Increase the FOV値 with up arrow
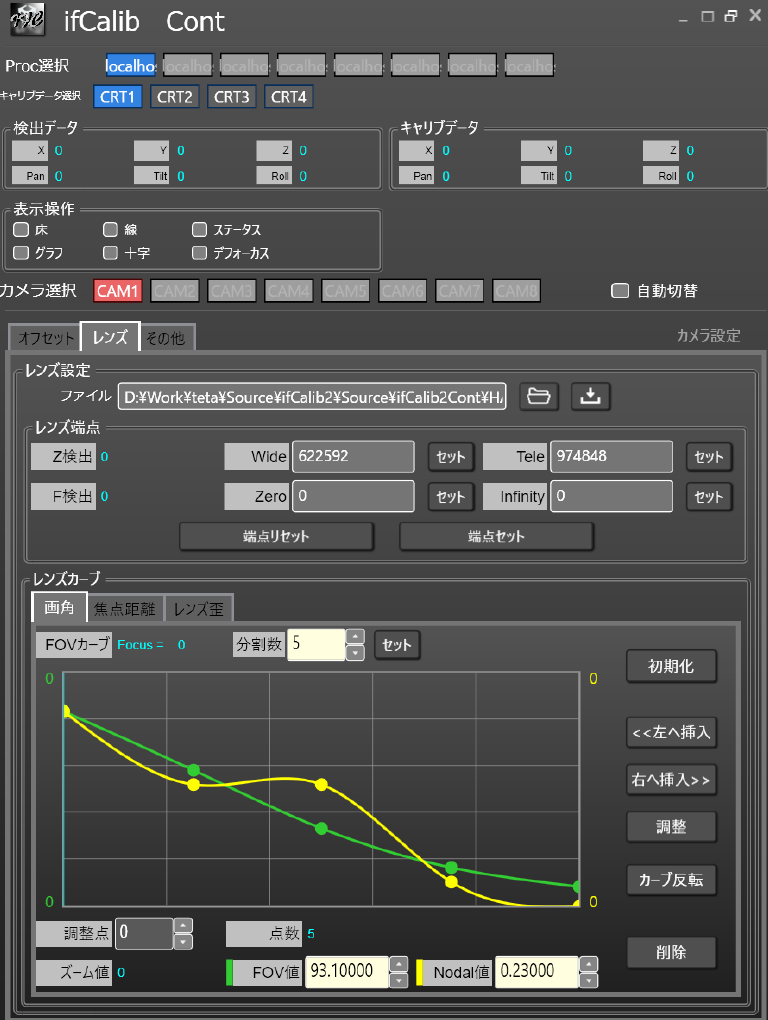This screenshot has height=1020, width=768. pos(398,963)
